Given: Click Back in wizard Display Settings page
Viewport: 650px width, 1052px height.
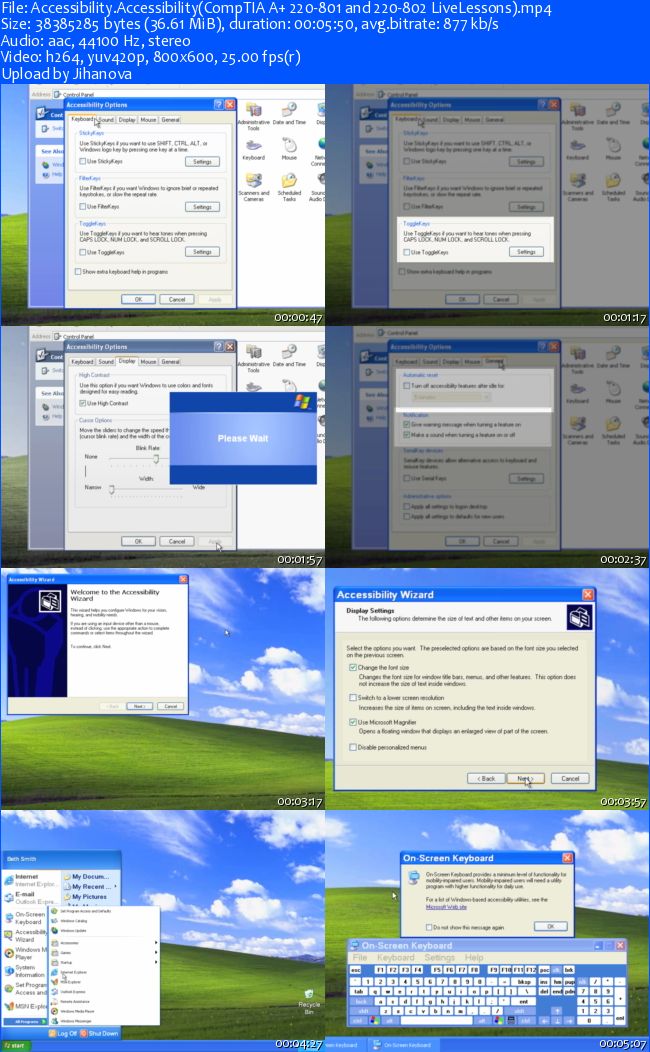Looking at the screenshot, I should click(486, 778).
